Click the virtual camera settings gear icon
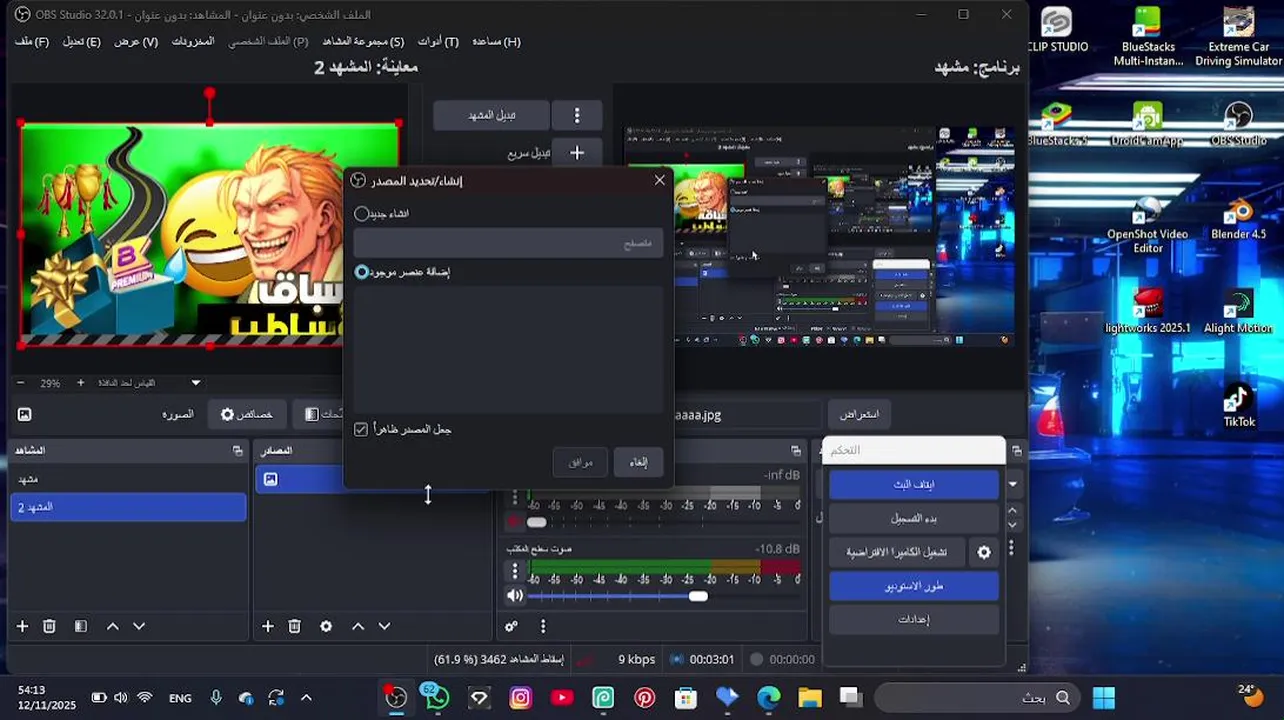 (984, 552)
